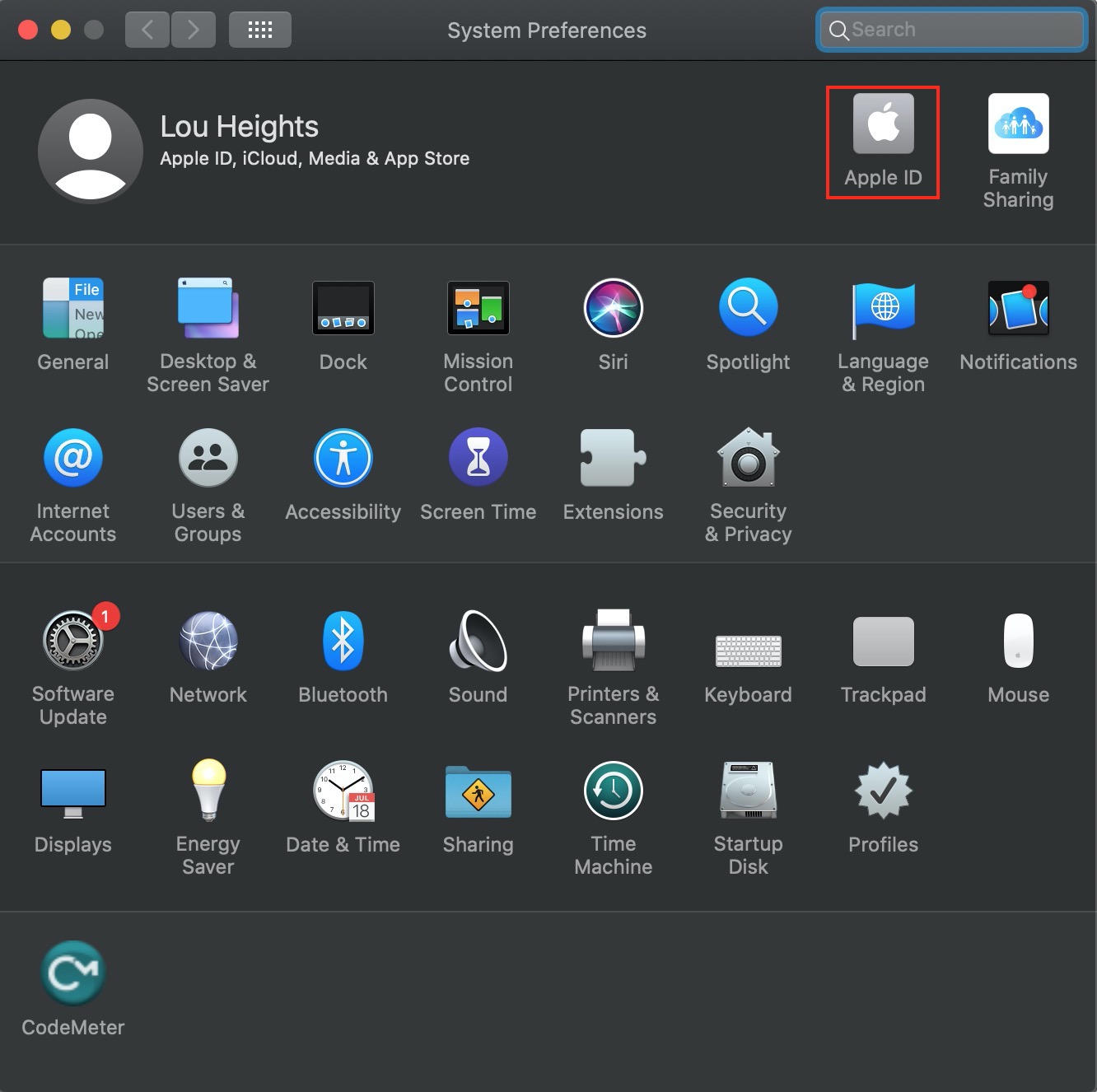Click the Show All grid button
Viewport: 1097px width, 1092px height.
click(x=260, y=30)
